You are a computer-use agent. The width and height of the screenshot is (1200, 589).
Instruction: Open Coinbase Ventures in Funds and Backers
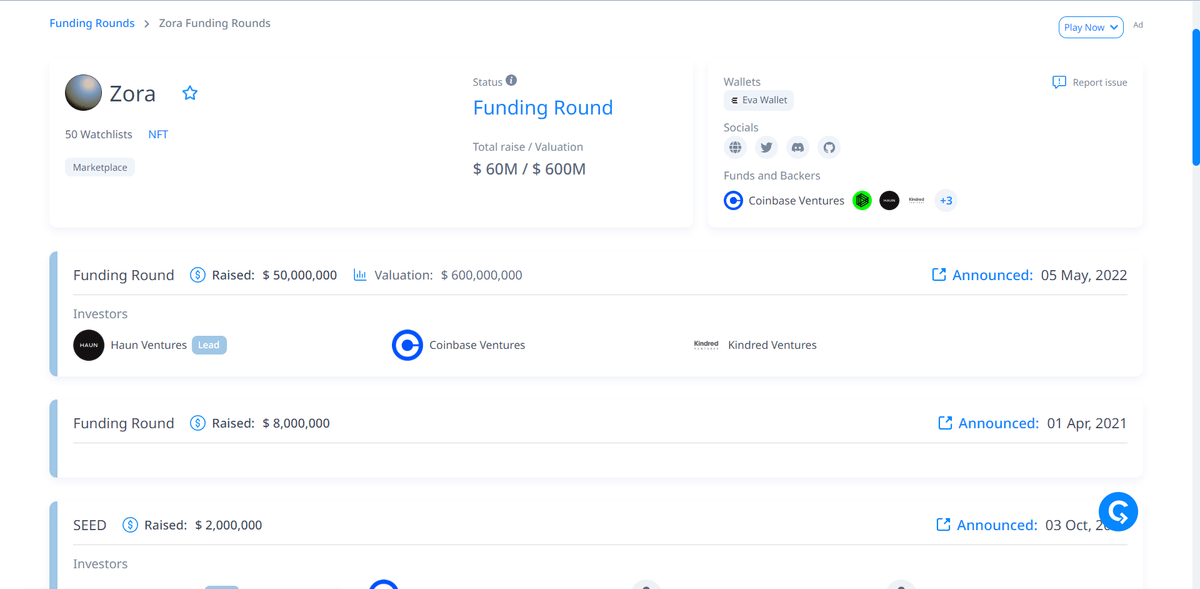785,201
